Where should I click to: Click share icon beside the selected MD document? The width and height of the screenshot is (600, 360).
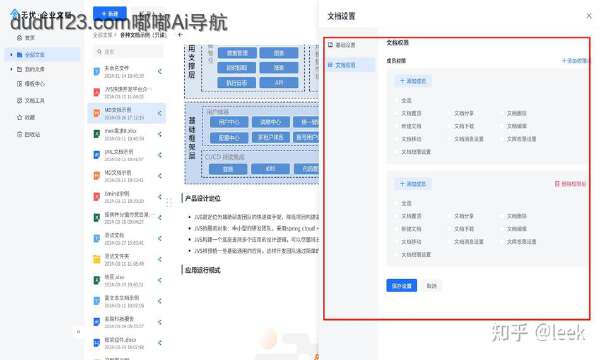[x=160, y=113]
